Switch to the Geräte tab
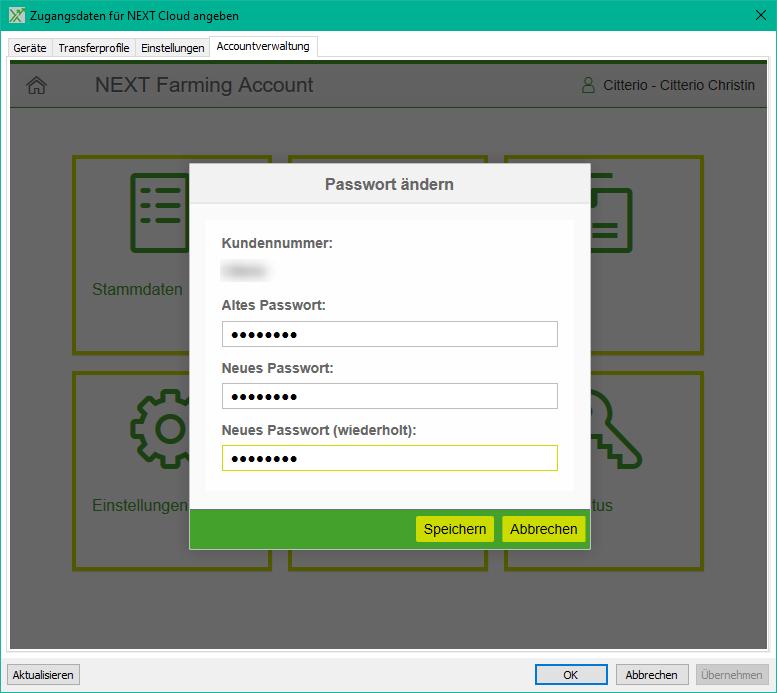 coord(30,48)
